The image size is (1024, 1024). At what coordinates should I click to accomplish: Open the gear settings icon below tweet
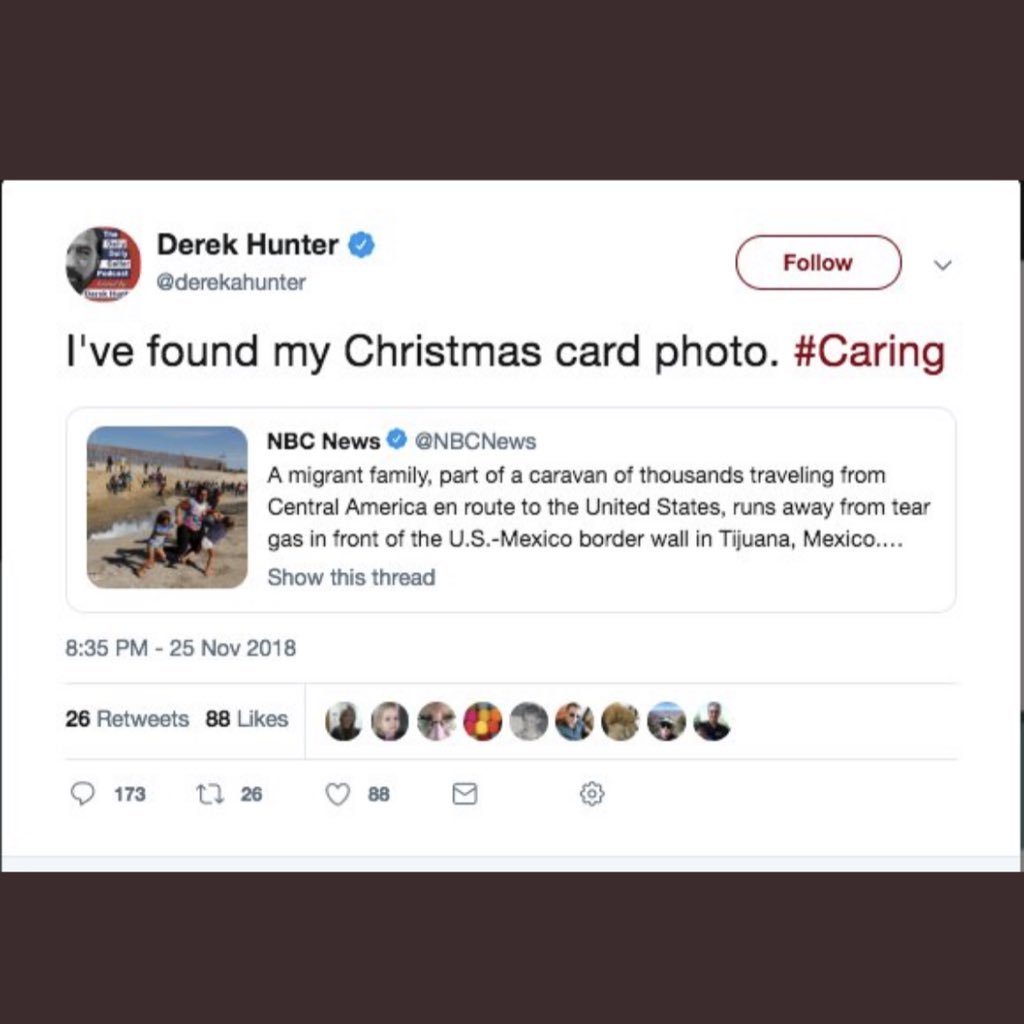tap(592, 794)
